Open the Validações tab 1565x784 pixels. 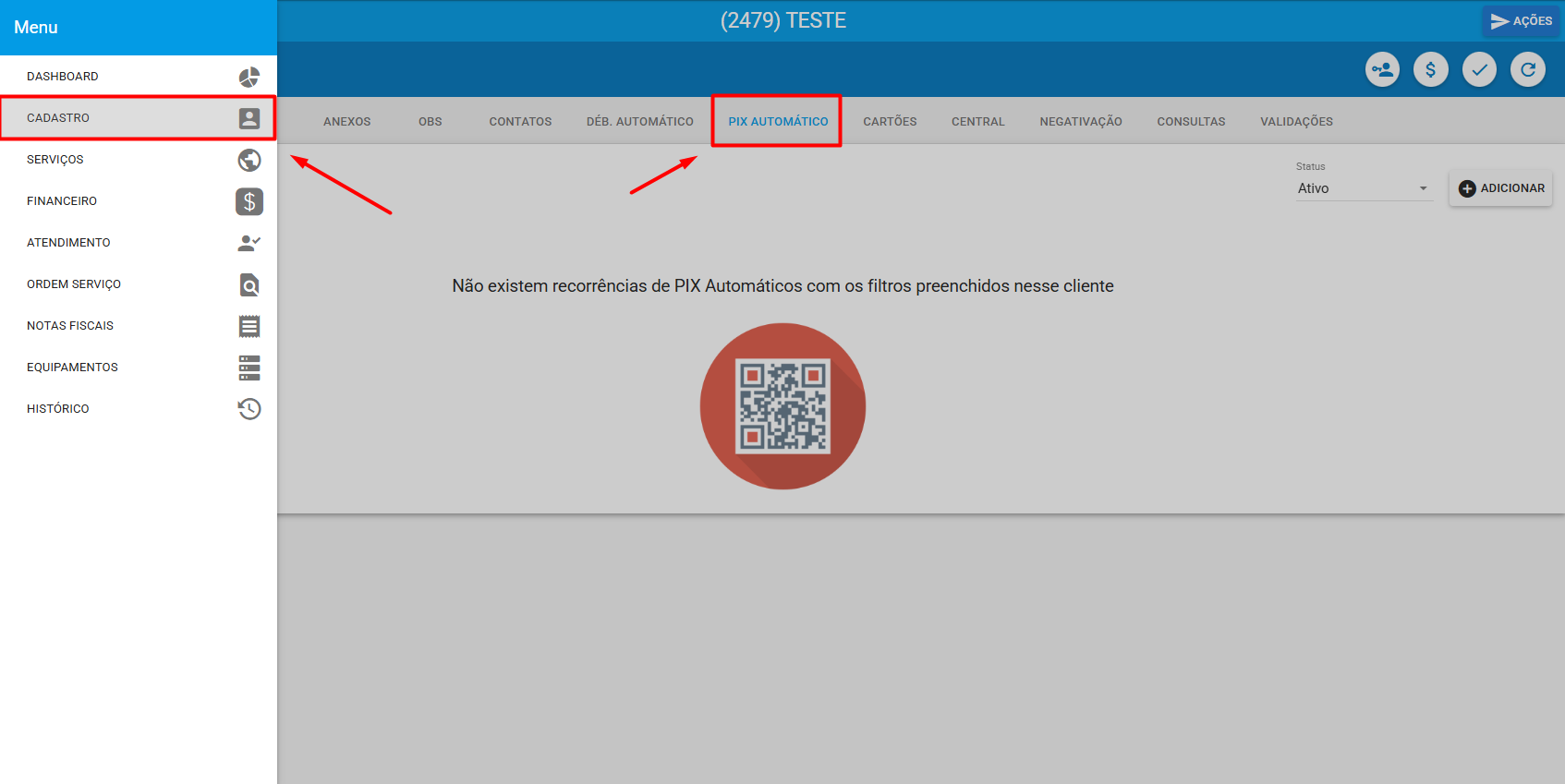click(x=1297, y=122)
